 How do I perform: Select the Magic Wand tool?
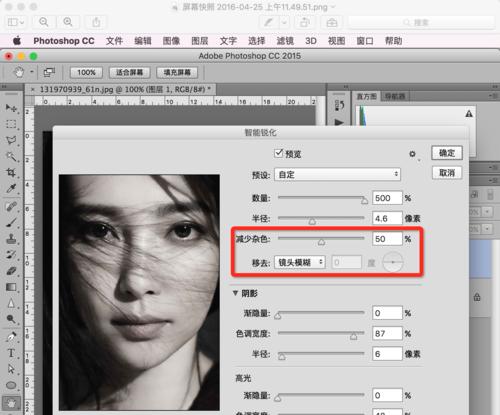11,156
